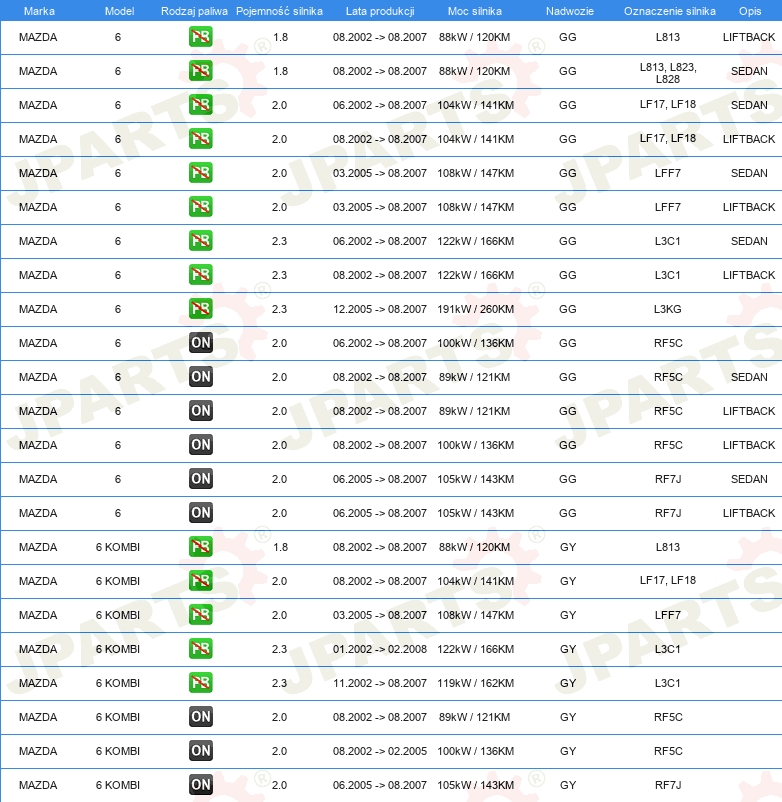Select the 191kW / 260KM power cell
Image resolution: width=782 pixels, height=802 pixels.
pyautogui.click(x=476, y=309)
